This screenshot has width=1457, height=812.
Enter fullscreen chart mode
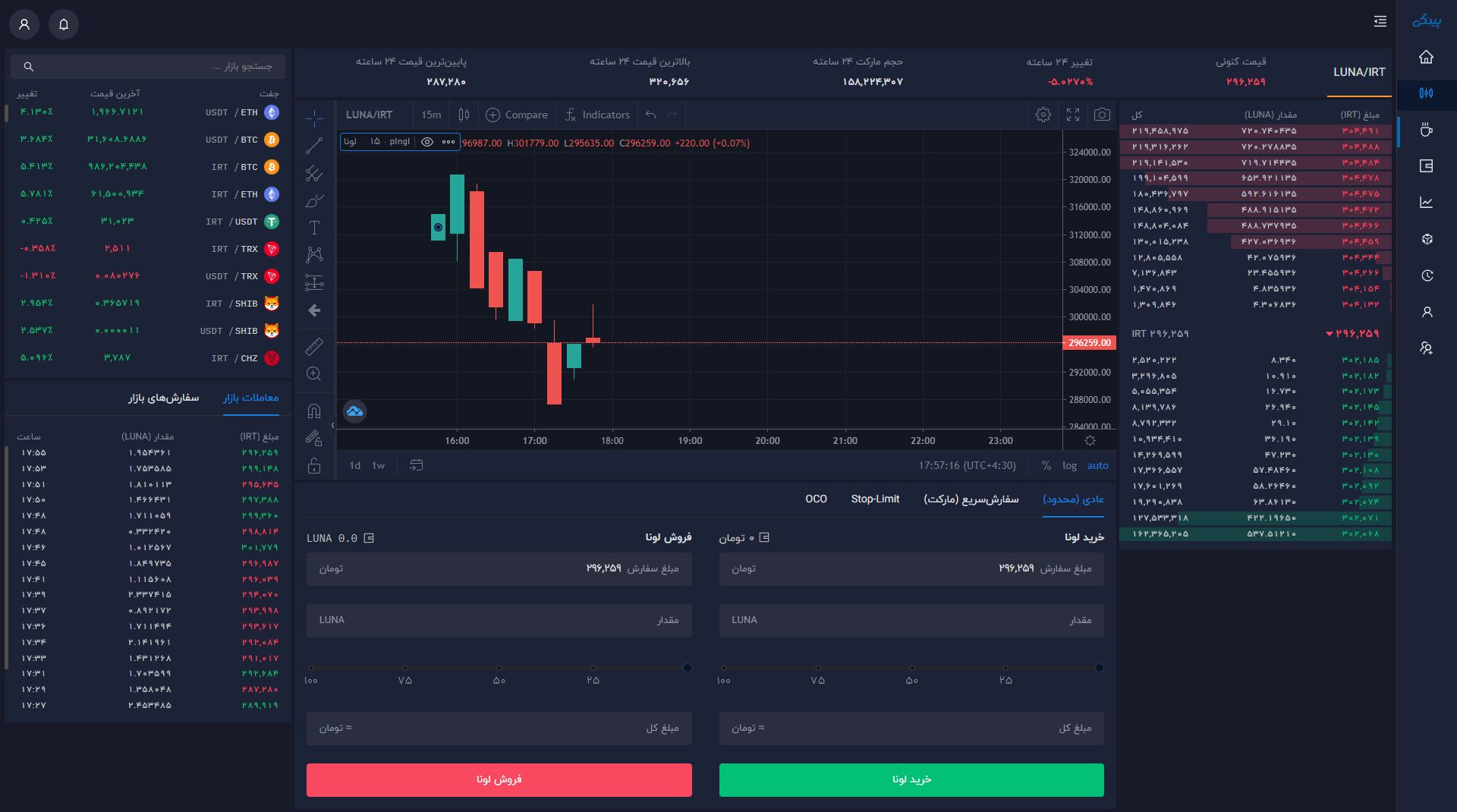pos(1073,115)
